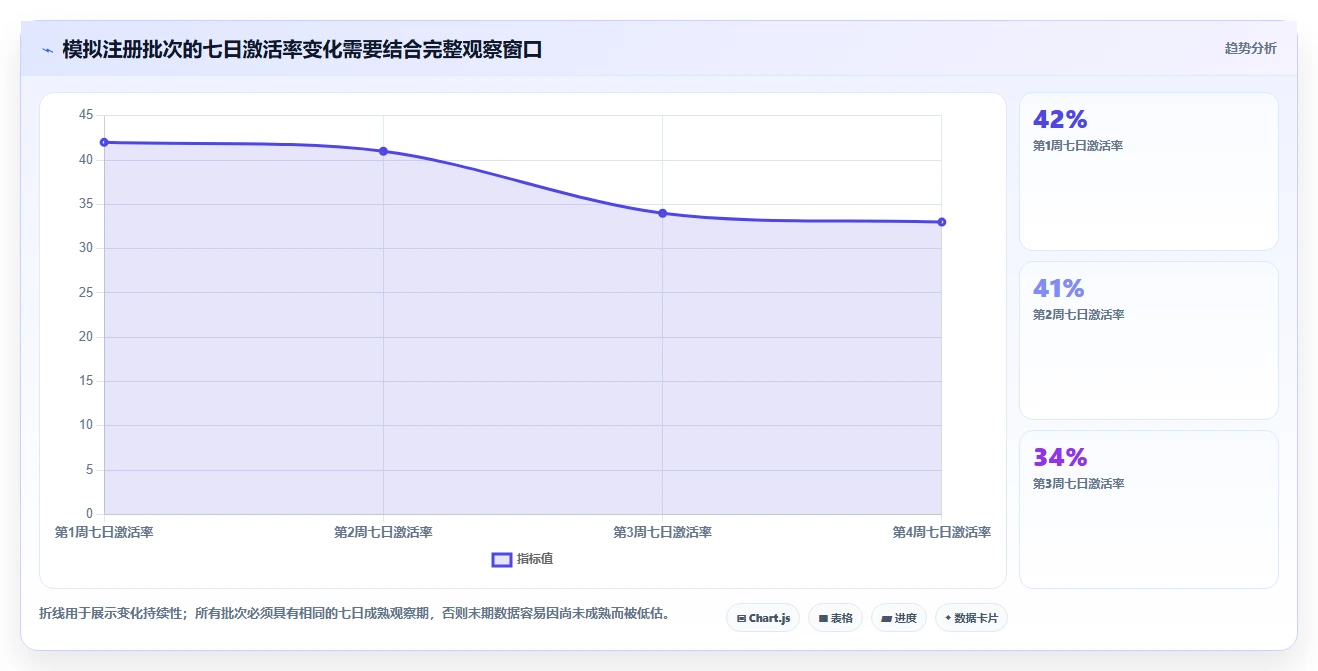Click the 41% data card value
The width and height of the screenshot is (1318, 671).
click(x=1059, y=289)
